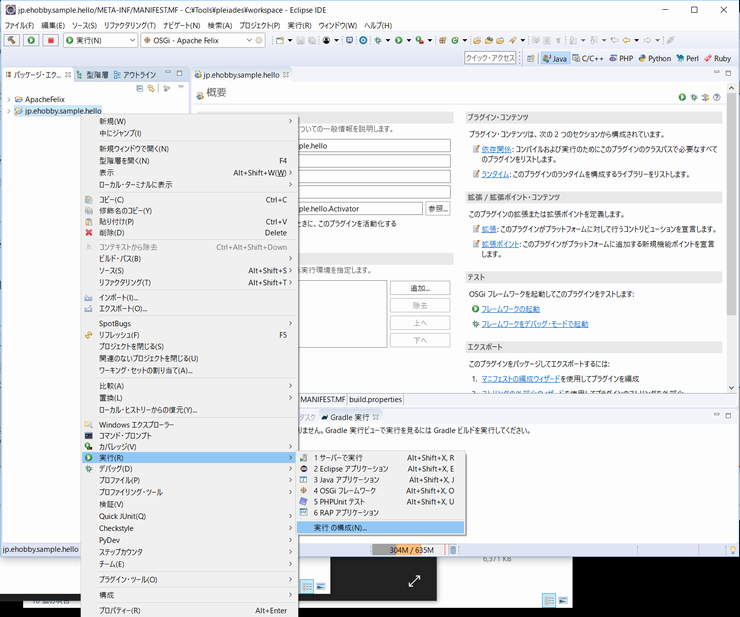Viewport: 740px width, 617px height.
Task: Choose 4 OSGi フレームワーク from run submenu
Action: coord(344,491)
